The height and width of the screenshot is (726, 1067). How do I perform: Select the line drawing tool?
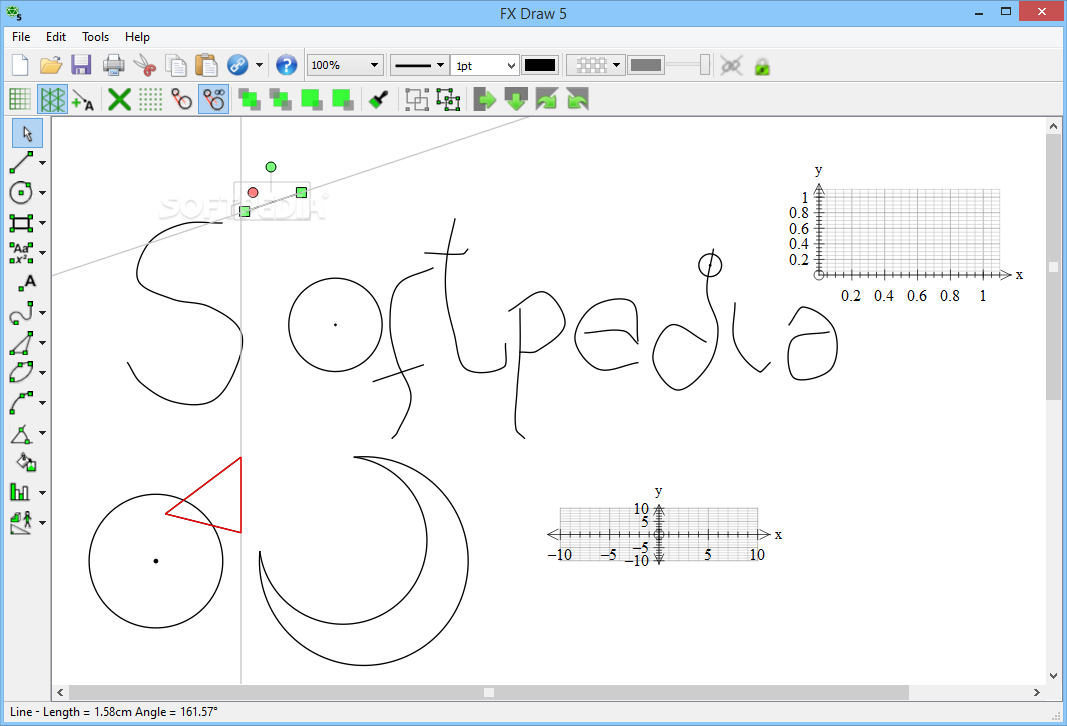(x=21, y=163)
